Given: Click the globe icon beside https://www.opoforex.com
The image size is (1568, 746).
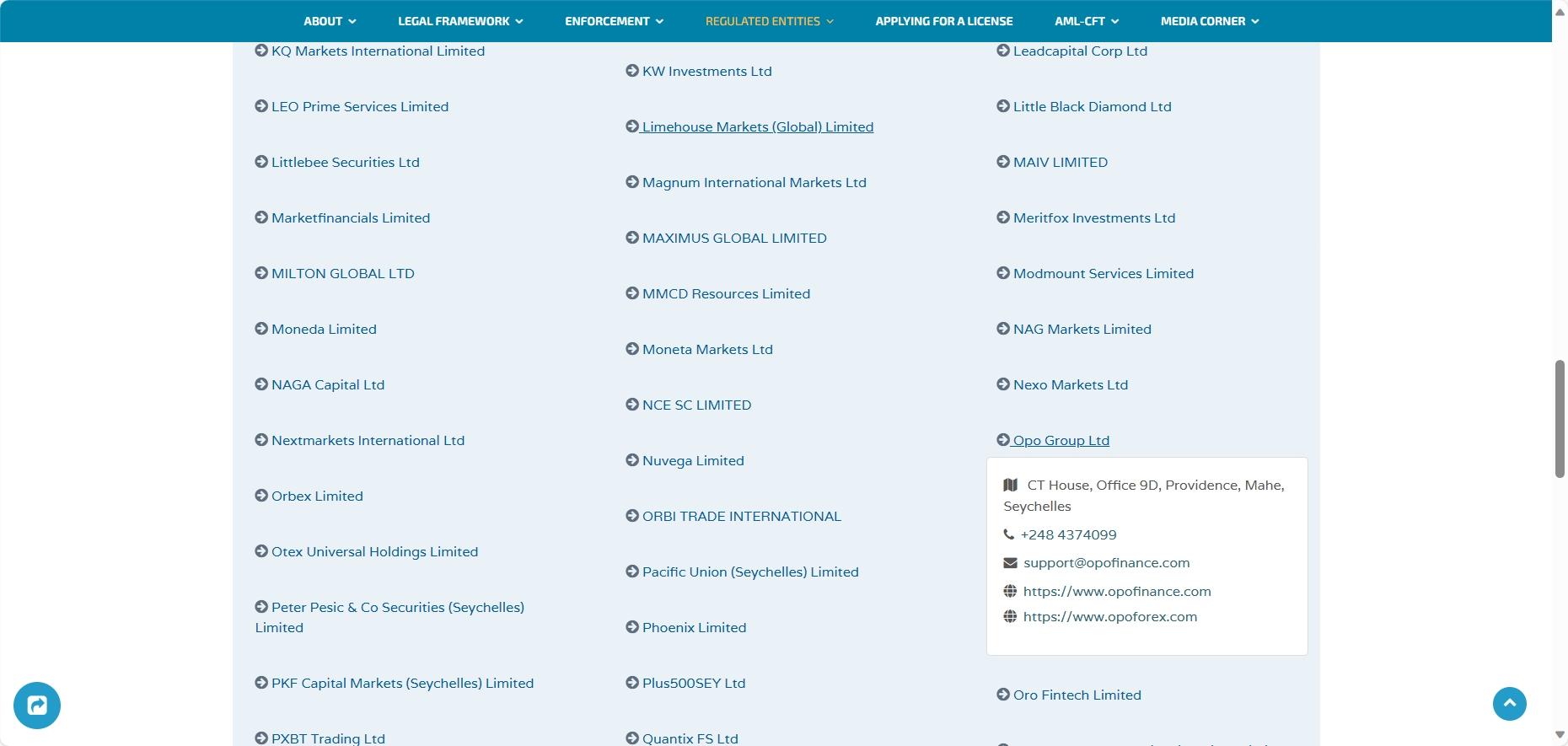Looking at the screenshot, I should [x=1010, y=616].
